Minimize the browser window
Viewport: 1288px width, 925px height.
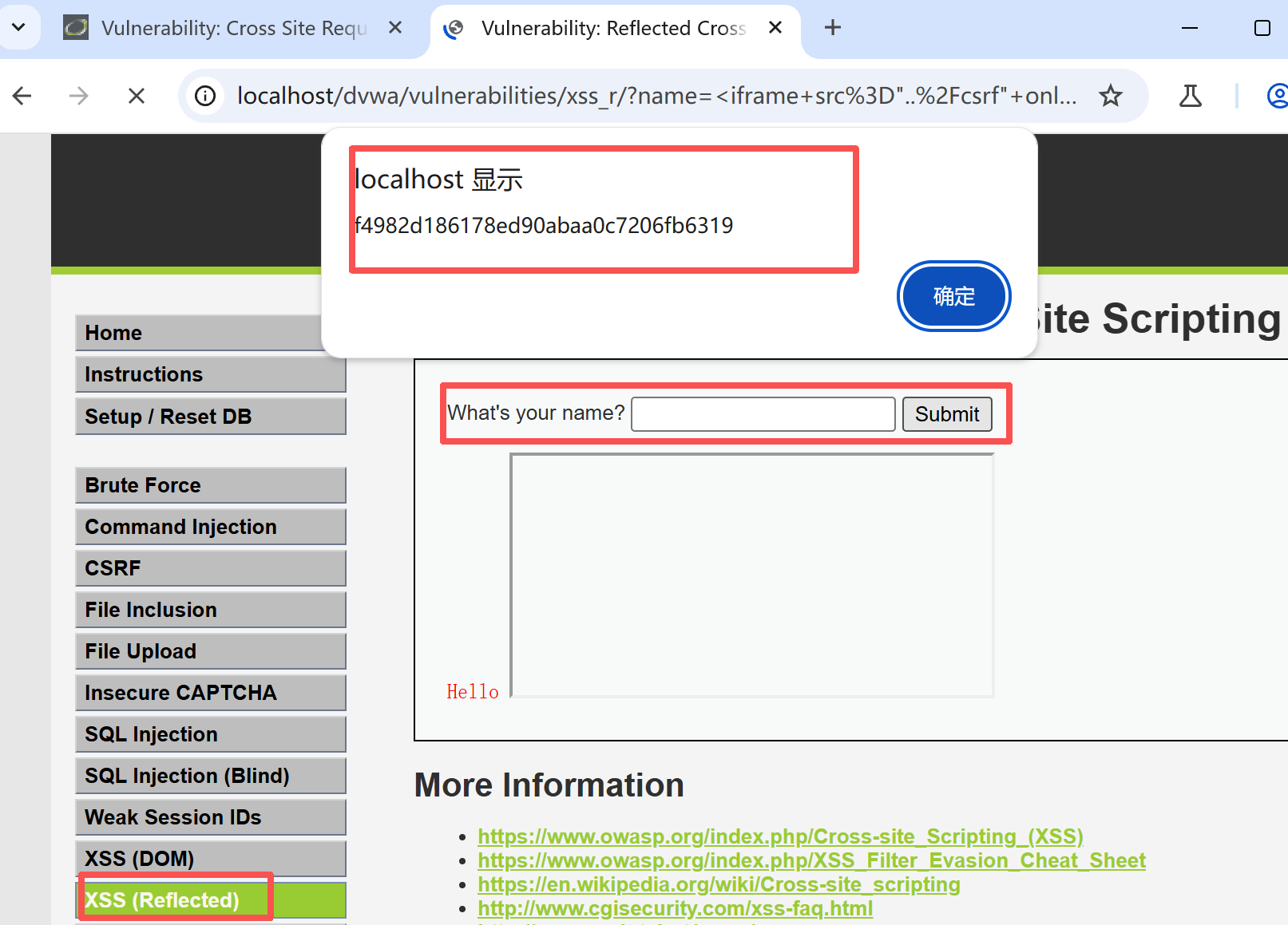pos(1190,28)
